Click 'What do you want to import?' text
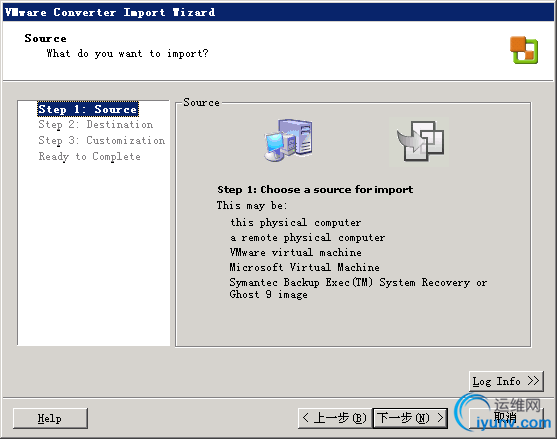557x439 pixels. [x=128, y=54]
